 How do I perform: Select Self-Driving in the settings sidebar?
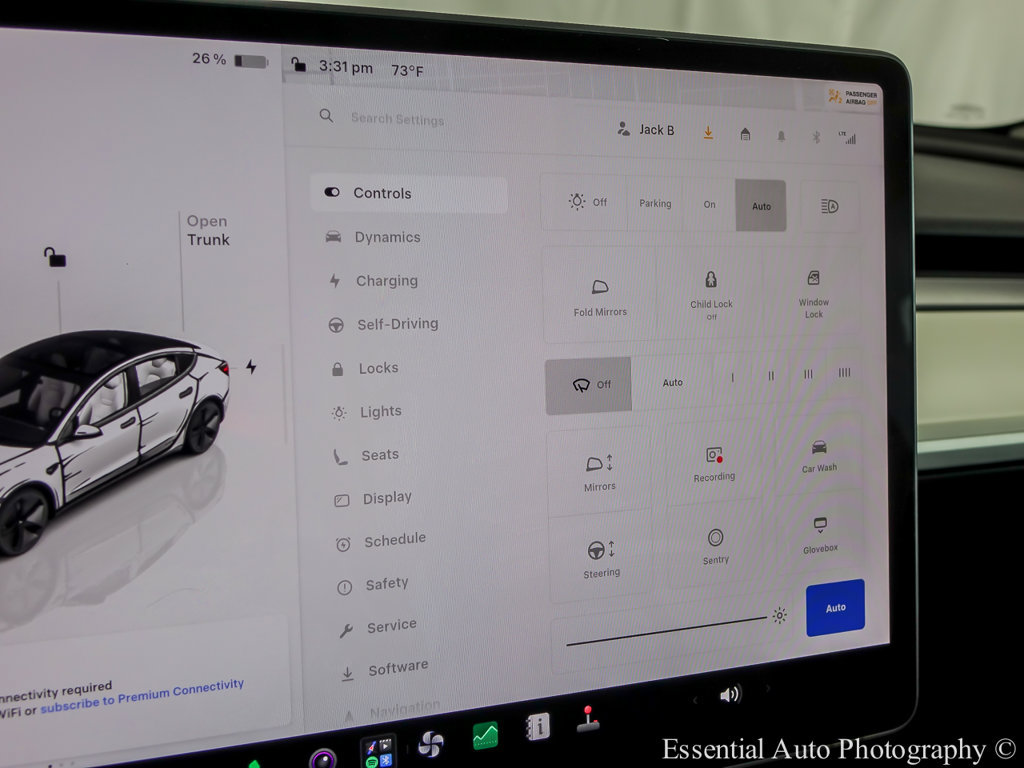pos(383,324)
